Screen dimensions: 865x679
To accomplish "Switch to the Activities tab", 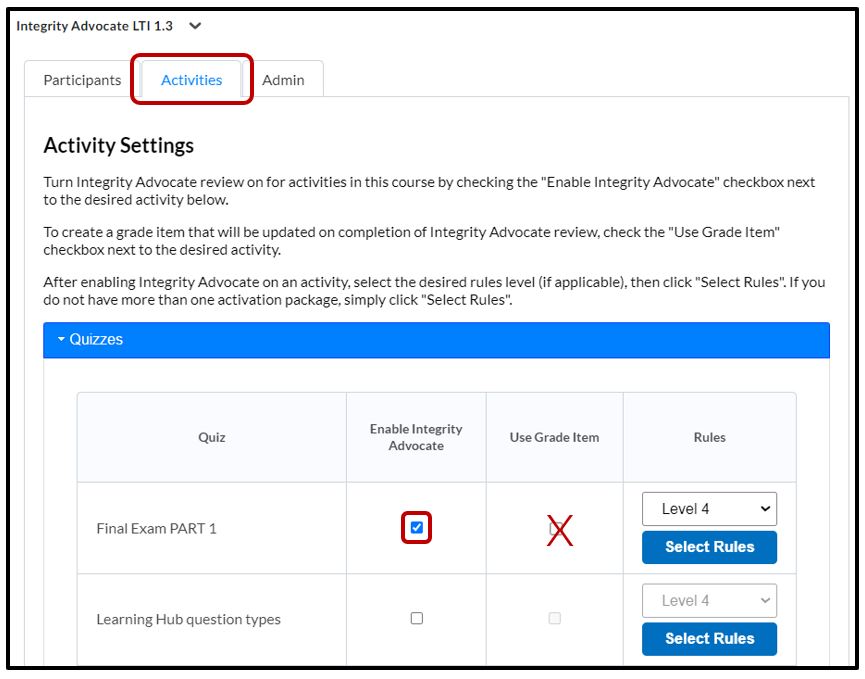I will point(191,80).
